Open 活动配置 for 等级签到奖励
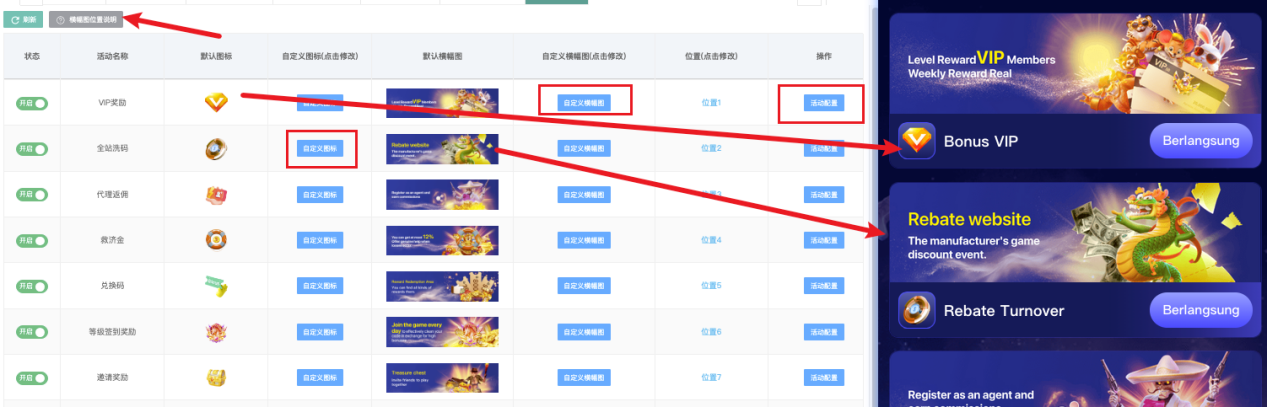The image size is (1267, 407). [824, 332]
